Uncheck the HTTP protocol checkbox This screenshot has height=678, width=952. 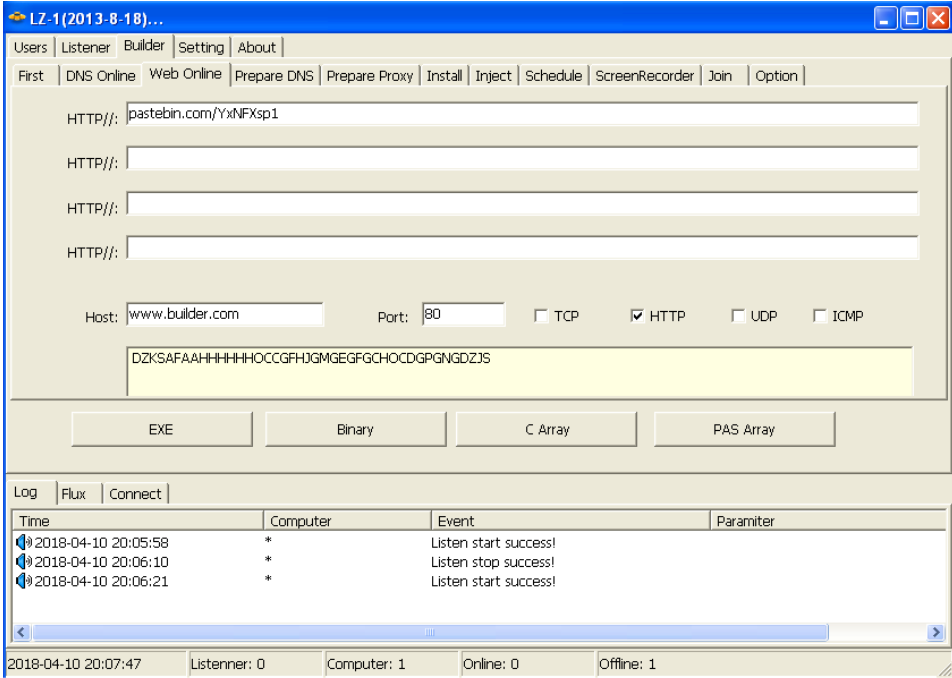(637, 316)
